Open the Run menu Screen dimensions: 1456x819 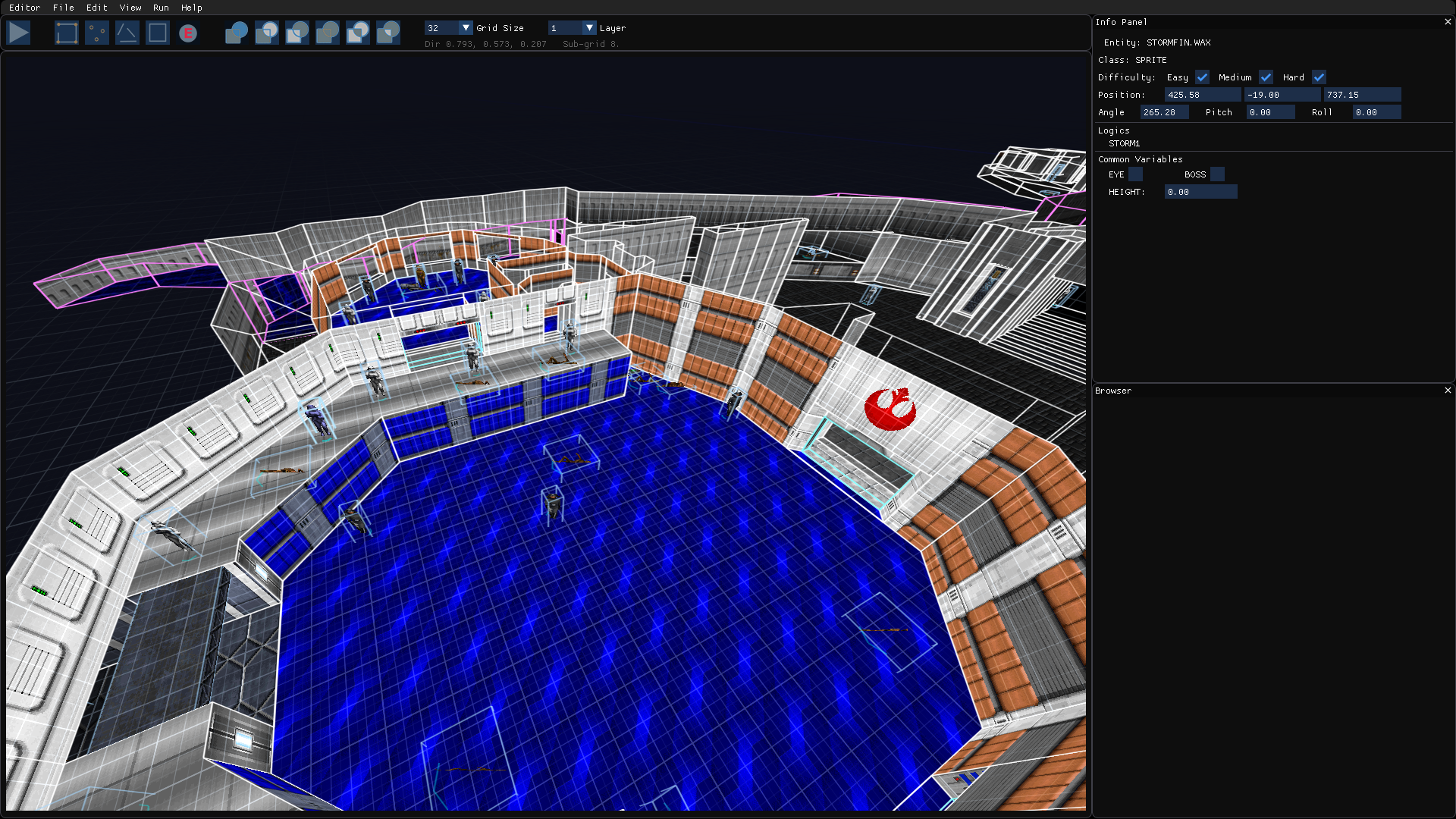point(161,8)
